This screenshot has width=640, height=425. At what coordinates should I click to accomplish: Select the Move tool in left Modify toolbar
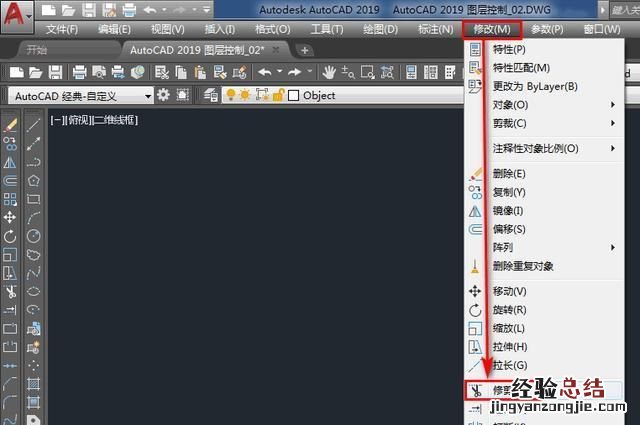pos(10,217)
